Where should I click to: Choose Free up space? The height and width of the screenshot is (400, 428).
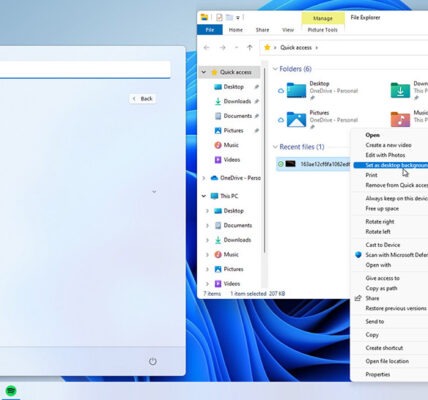click(x=382, y=208)
